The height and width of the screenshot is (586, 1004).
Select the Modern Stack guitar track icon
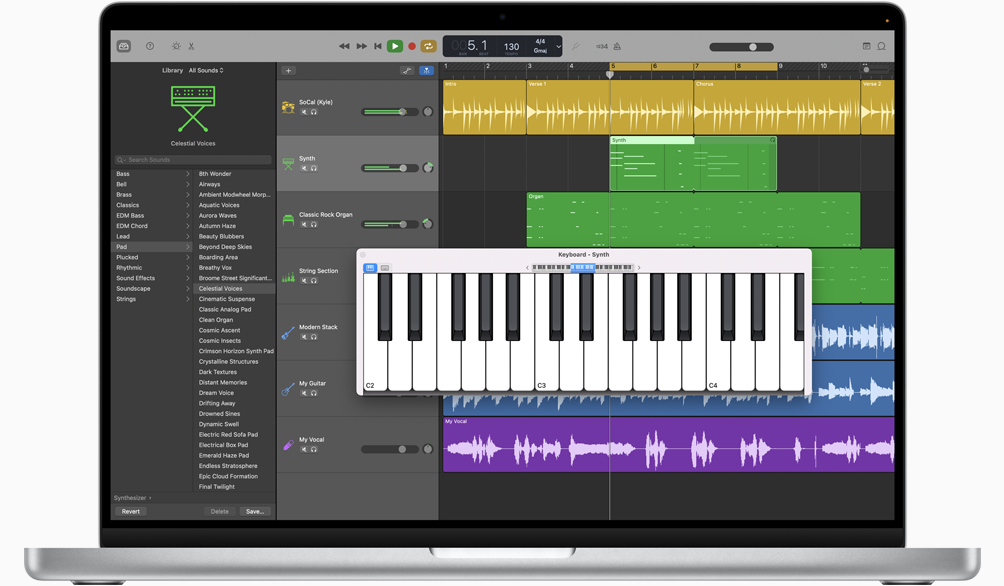click(x=288, y=333)
